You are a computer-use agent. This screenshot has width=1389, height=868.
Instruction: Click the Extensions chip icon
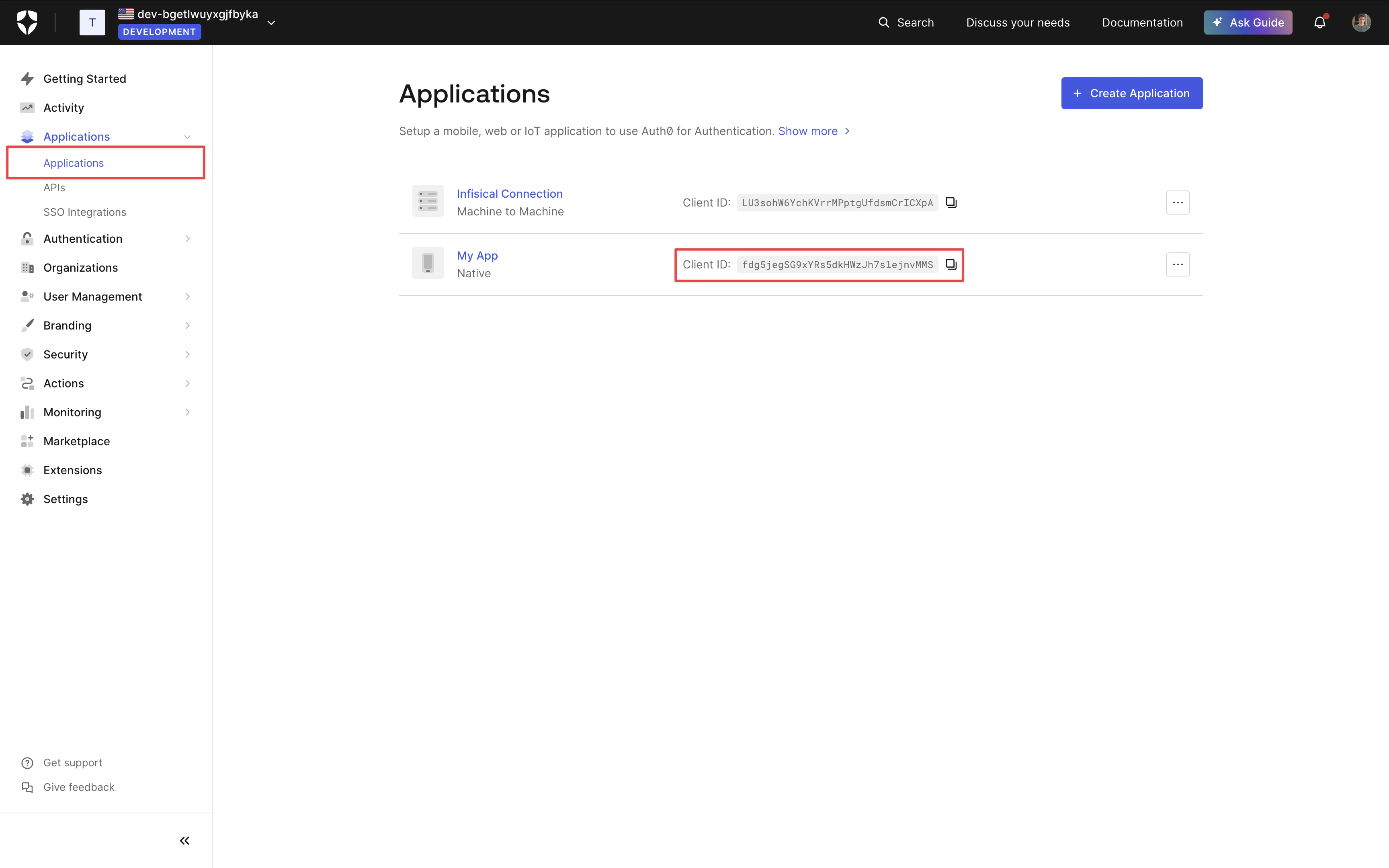point(27,470)
